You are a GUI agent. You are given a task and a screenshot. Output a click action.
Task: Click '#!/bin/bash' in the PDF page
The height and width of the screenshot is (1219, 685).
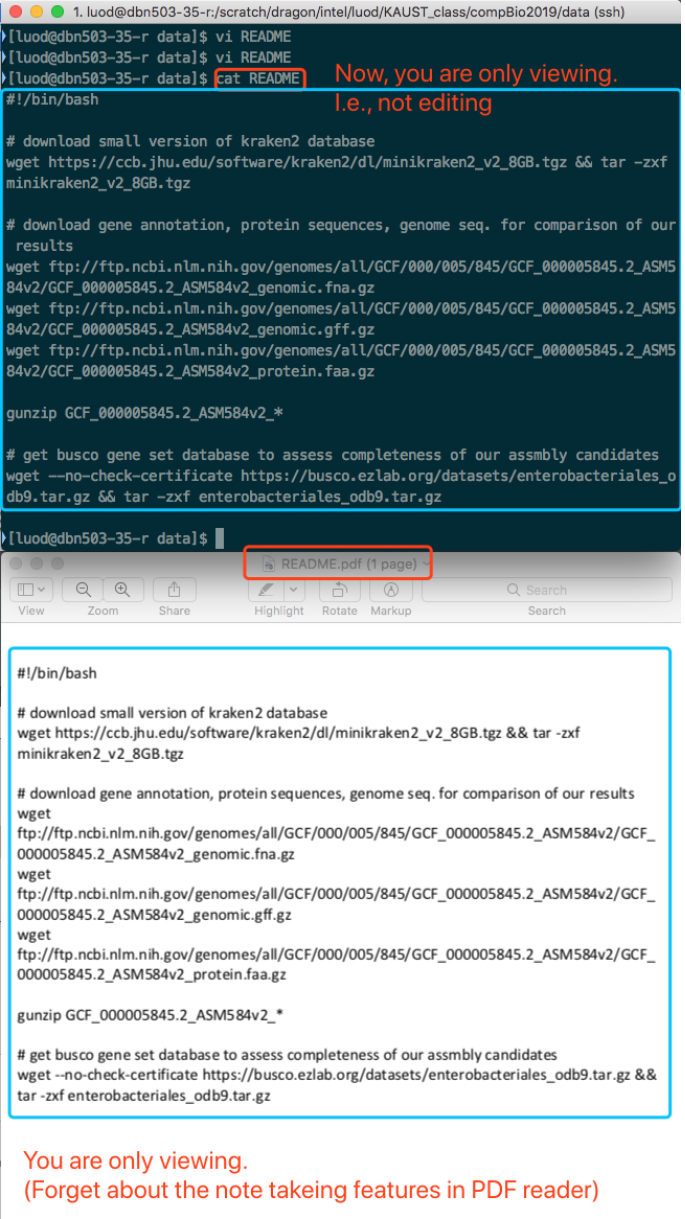pos(57,673)
